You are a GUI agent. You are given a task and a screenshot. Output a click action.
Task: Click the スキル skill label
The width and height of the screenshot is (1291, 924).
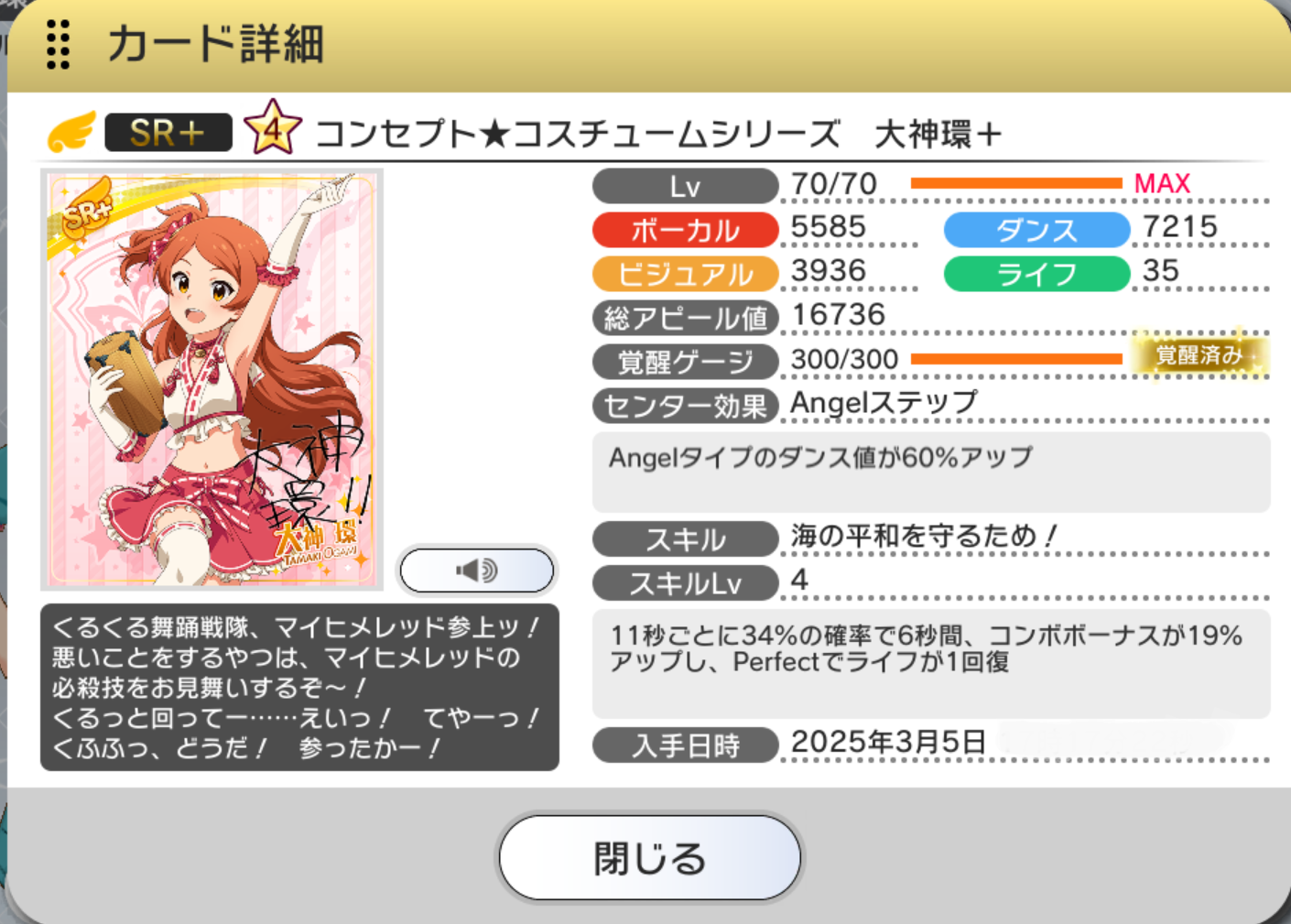(686, 538)
